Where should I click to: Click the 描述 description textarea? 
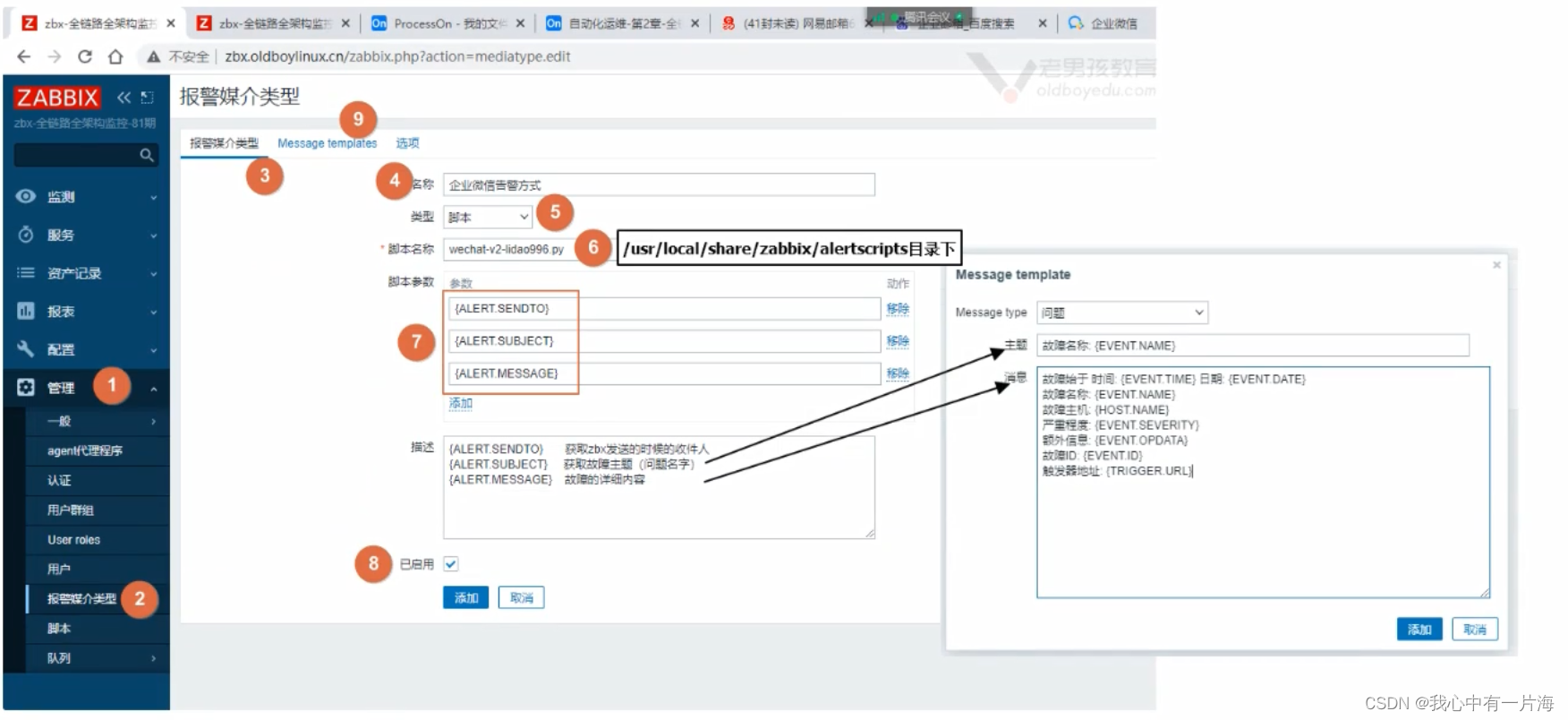[x=659, y=487]
